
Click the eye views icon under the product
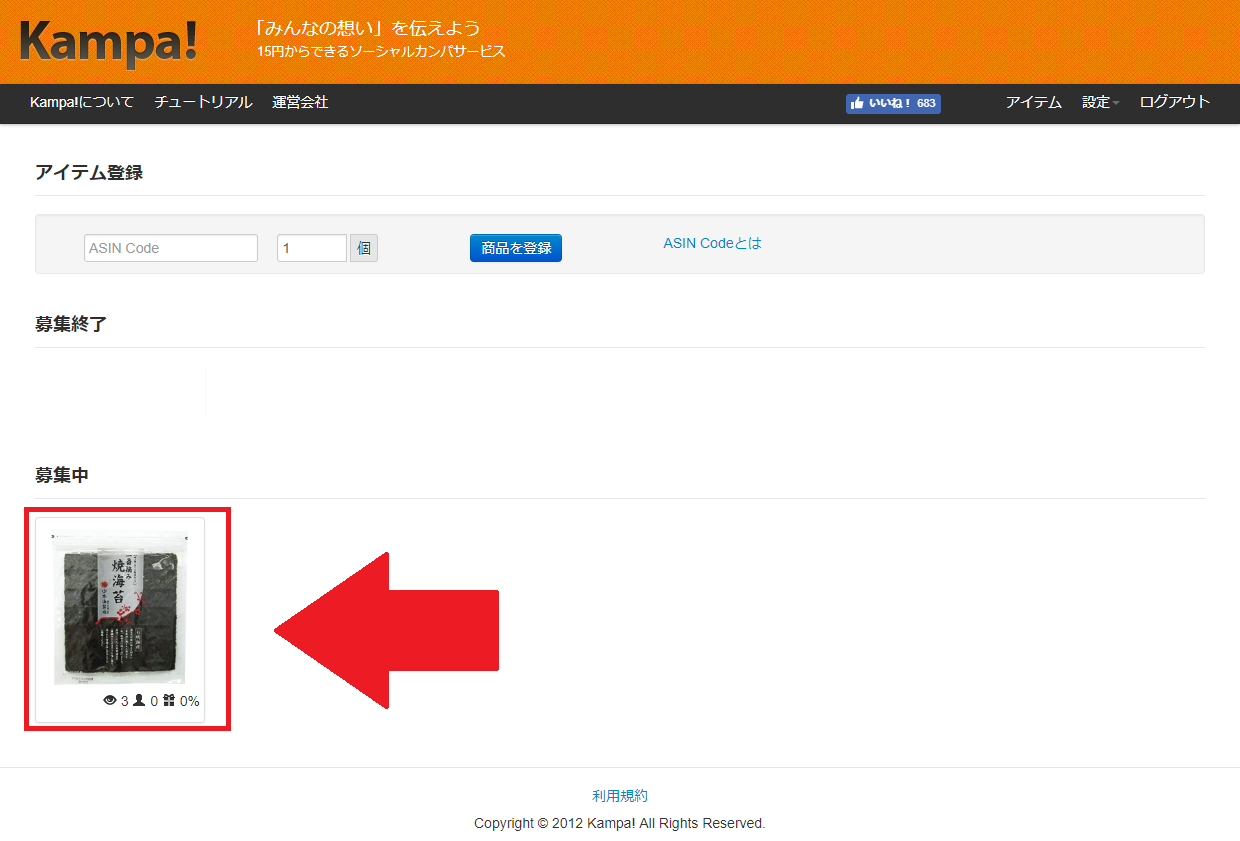(x=110, y=701)
